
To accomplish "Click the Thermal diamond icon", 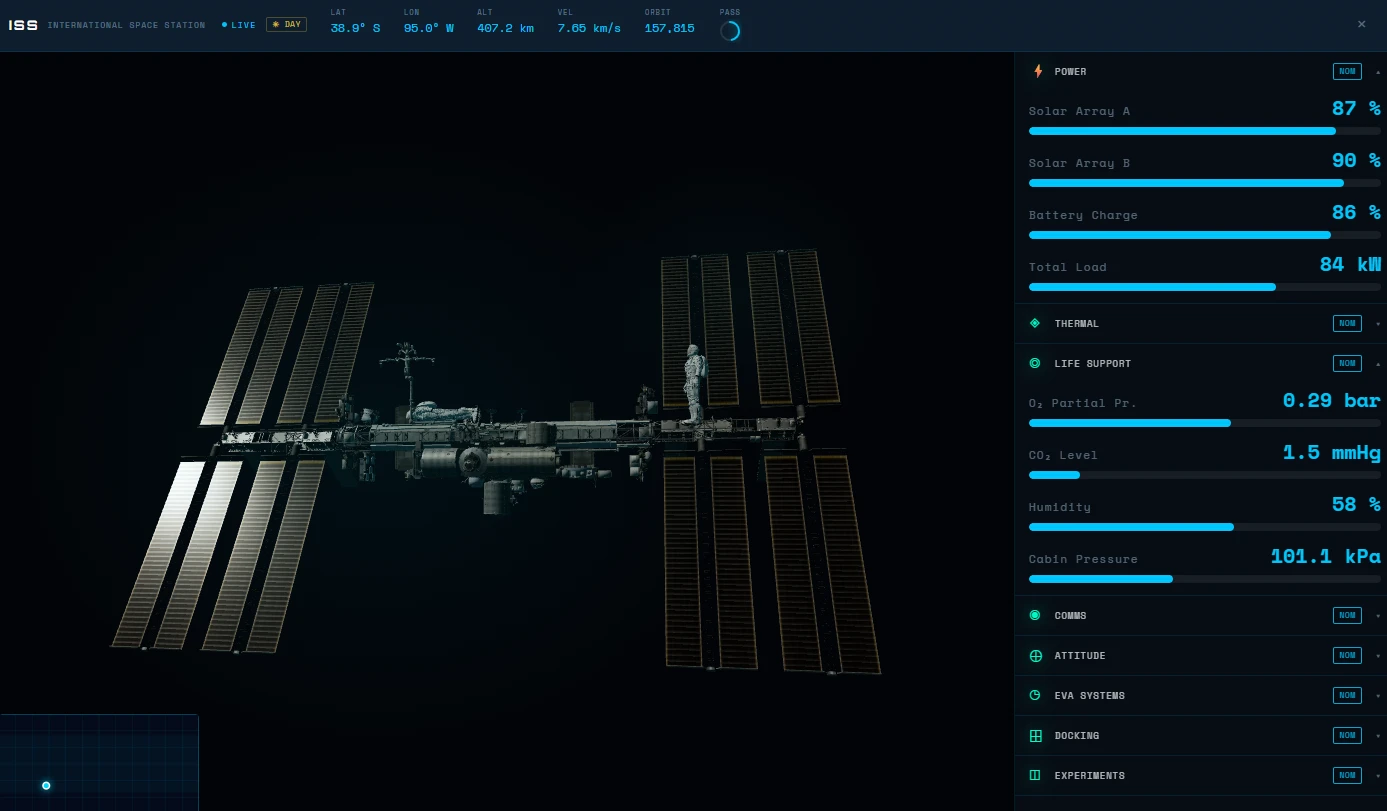I will tap(1035, 323).
